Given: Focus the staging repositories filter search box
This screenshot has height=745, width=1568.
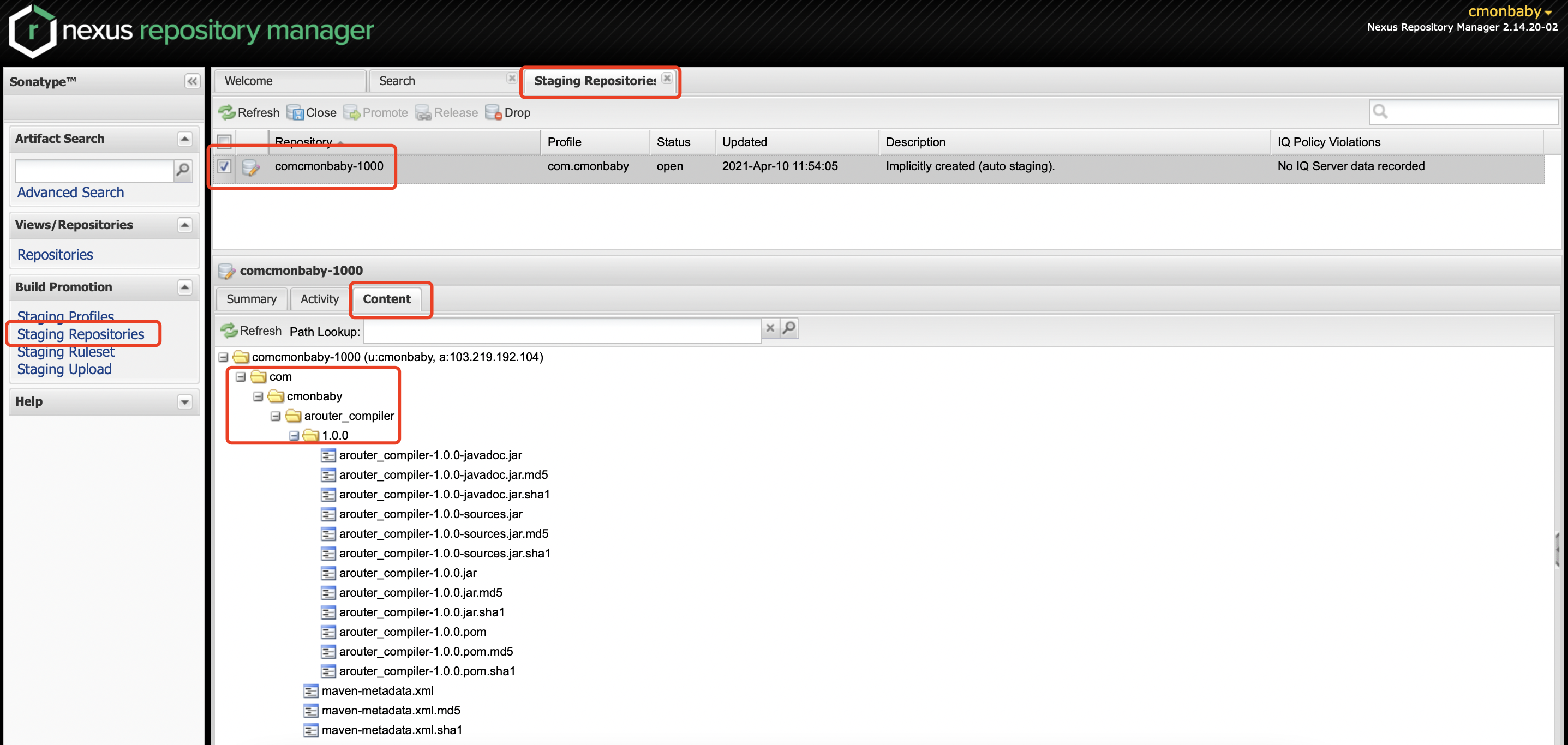Looking at the screenshot, I should point(1463,112).
